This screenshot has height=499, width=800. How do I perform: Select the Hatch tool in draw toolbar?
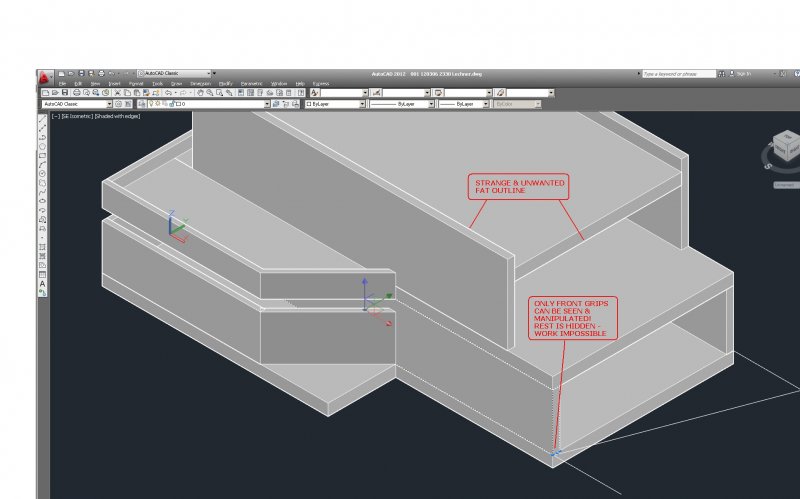pos(42,247)
